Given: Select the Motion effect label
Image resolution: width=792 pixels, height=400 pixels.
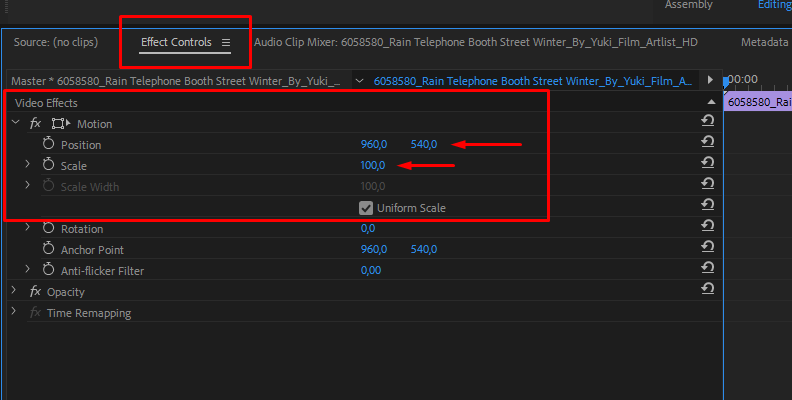Looking at the screenshot, I should [x=94, y=124].
